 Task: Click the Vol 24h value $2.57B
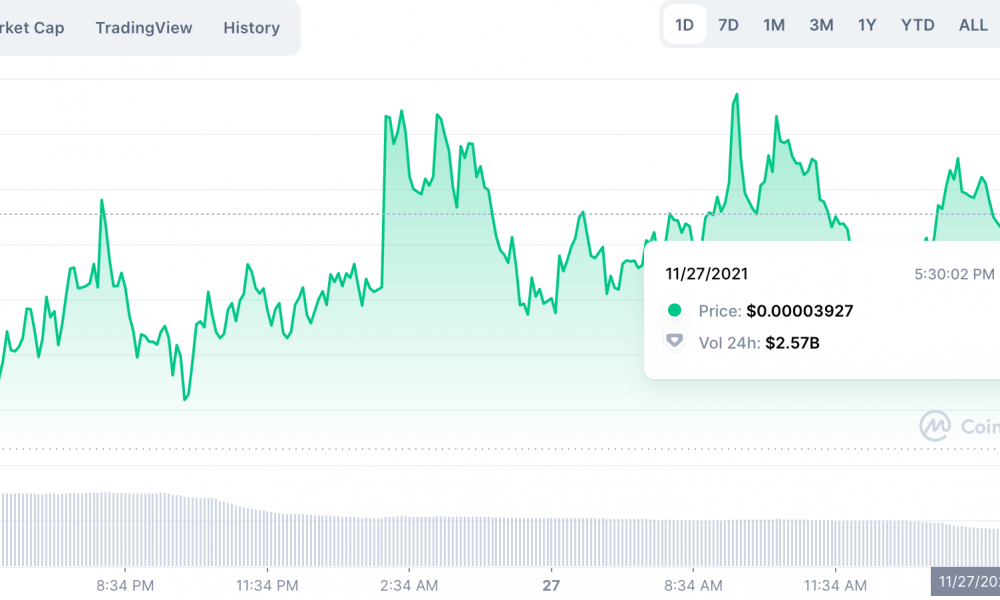(792, 343)
